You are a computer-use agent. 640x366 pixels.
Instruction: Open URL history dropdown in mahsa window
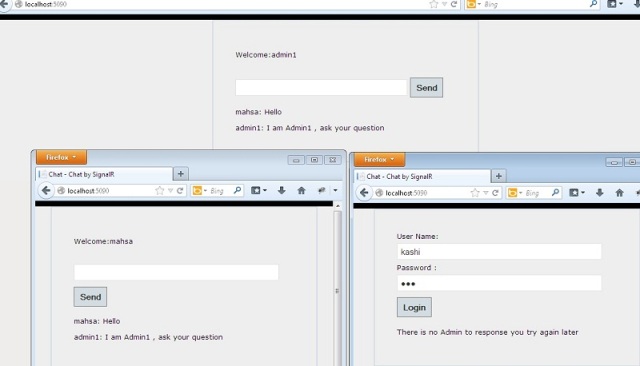coord(170,191)
